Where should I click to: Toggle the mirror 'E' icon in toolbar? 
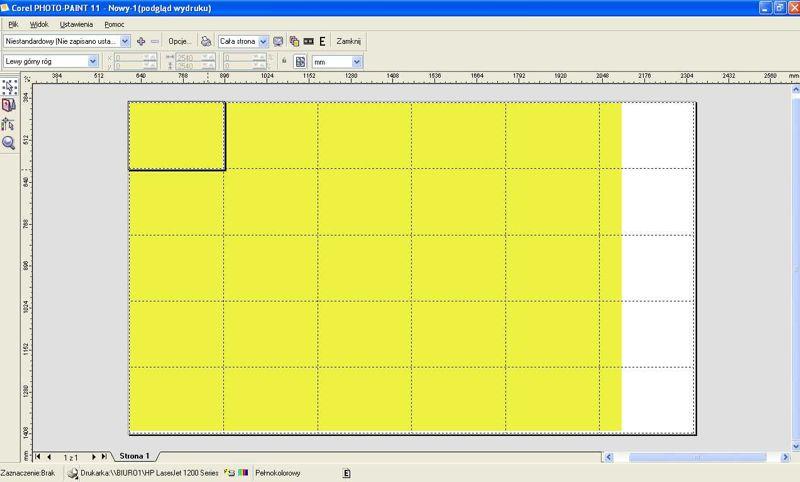coord(322,42)
